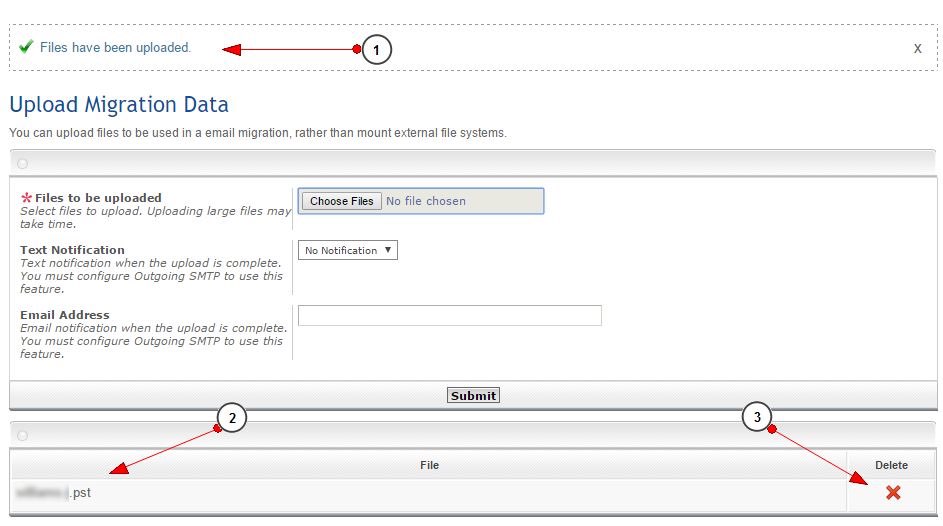
Task: Submit the upload form
Action: 473,396
